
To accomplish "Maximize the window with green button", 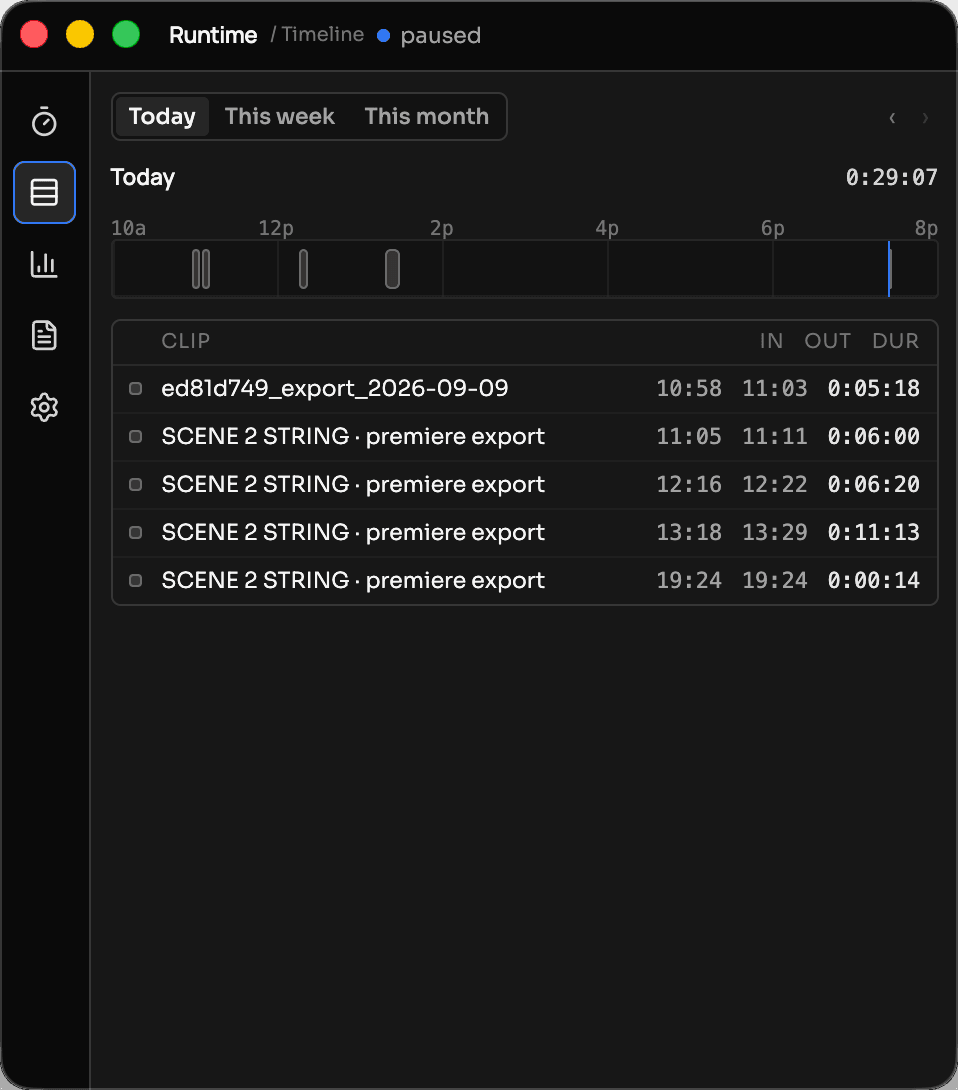I will (x=126, y=34).
